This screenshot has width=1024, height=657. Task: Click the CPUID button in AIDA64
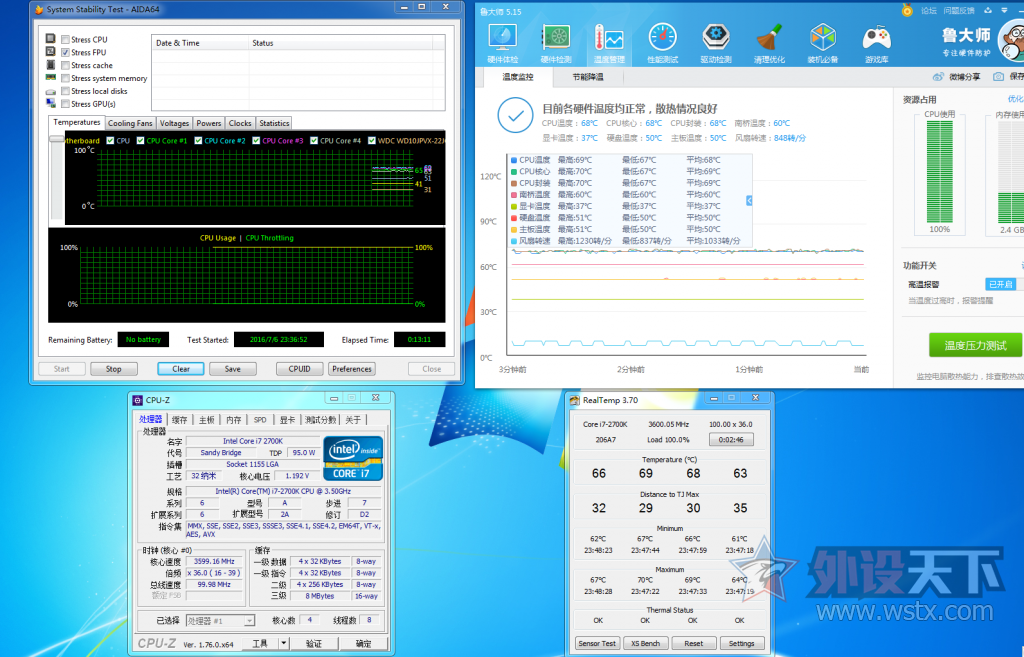click(x=299, y=369)
